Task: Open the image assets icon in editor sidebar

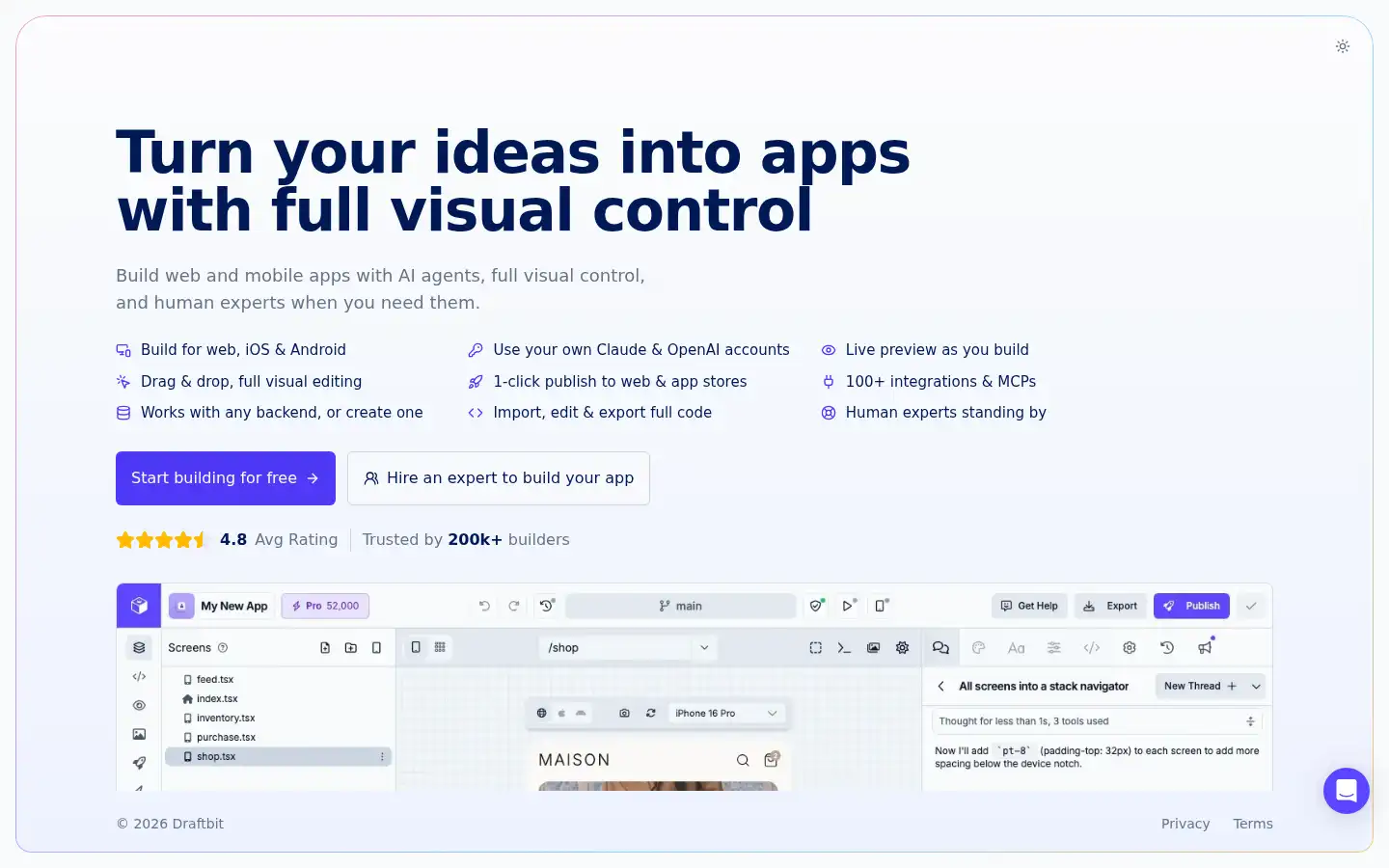Action: coord(139,734)
